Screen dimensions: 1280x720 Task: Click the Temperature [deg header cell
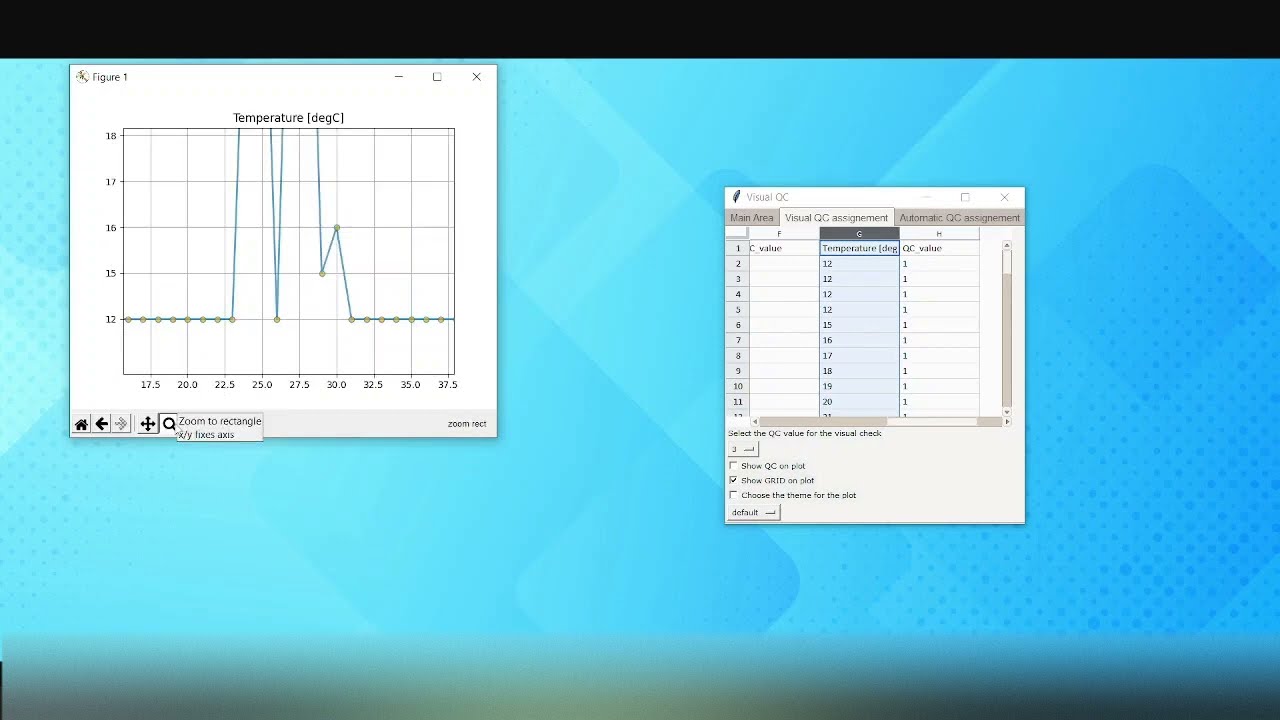pos(859,248)
